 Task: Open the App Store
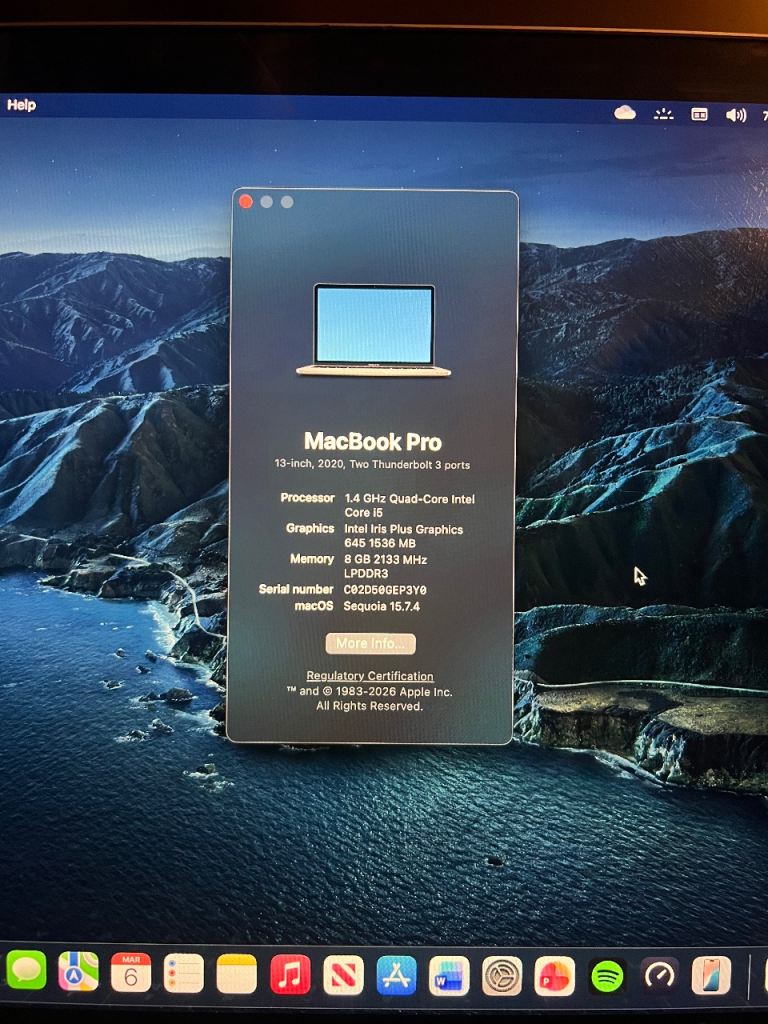click(396, 975)
